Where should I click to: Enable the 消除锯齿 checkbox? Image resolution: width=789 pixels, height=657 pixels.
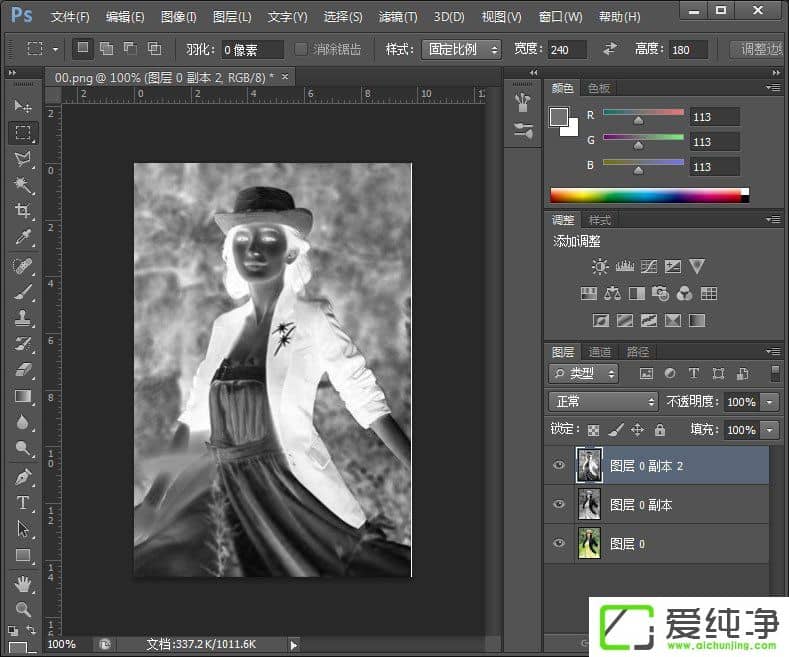302,49
